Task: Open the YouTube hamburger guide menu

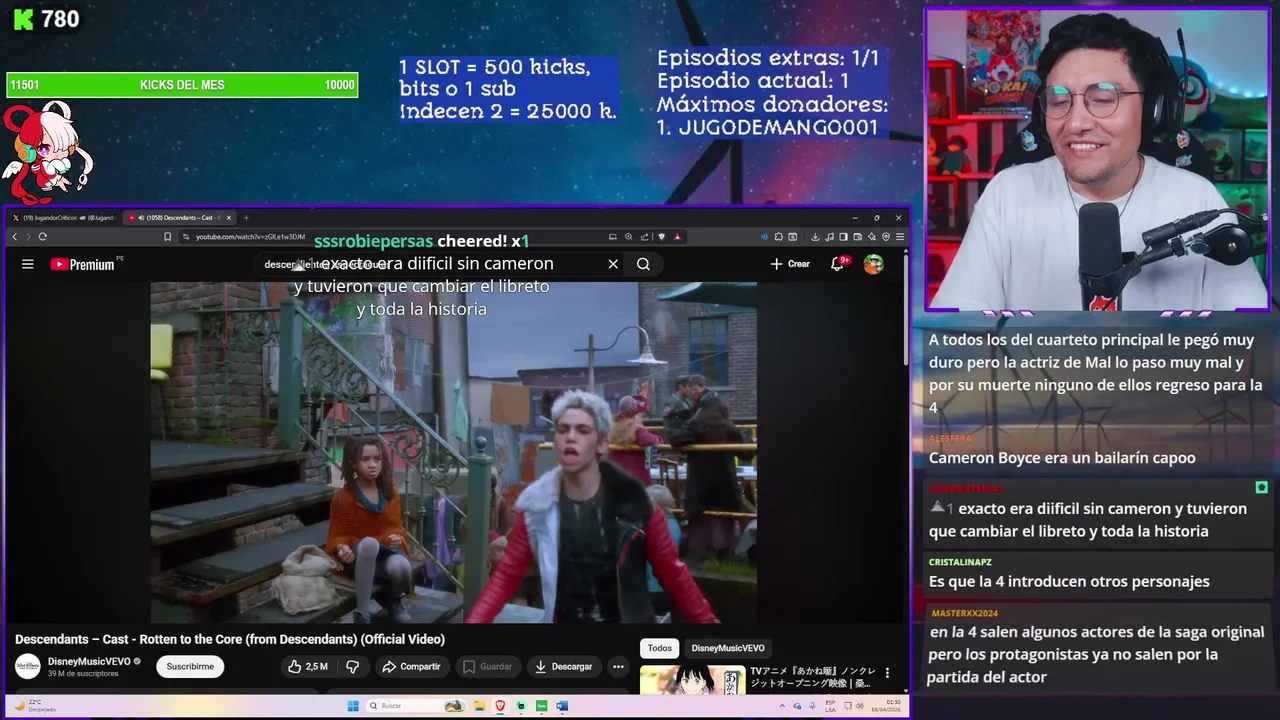Action: click(x=28, y=264)
